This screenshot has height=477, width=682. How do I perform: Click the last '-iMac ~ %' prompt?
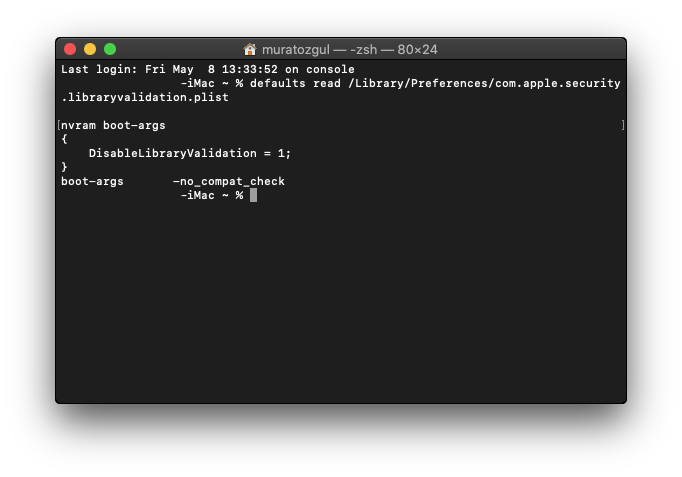tap(212, 196)
